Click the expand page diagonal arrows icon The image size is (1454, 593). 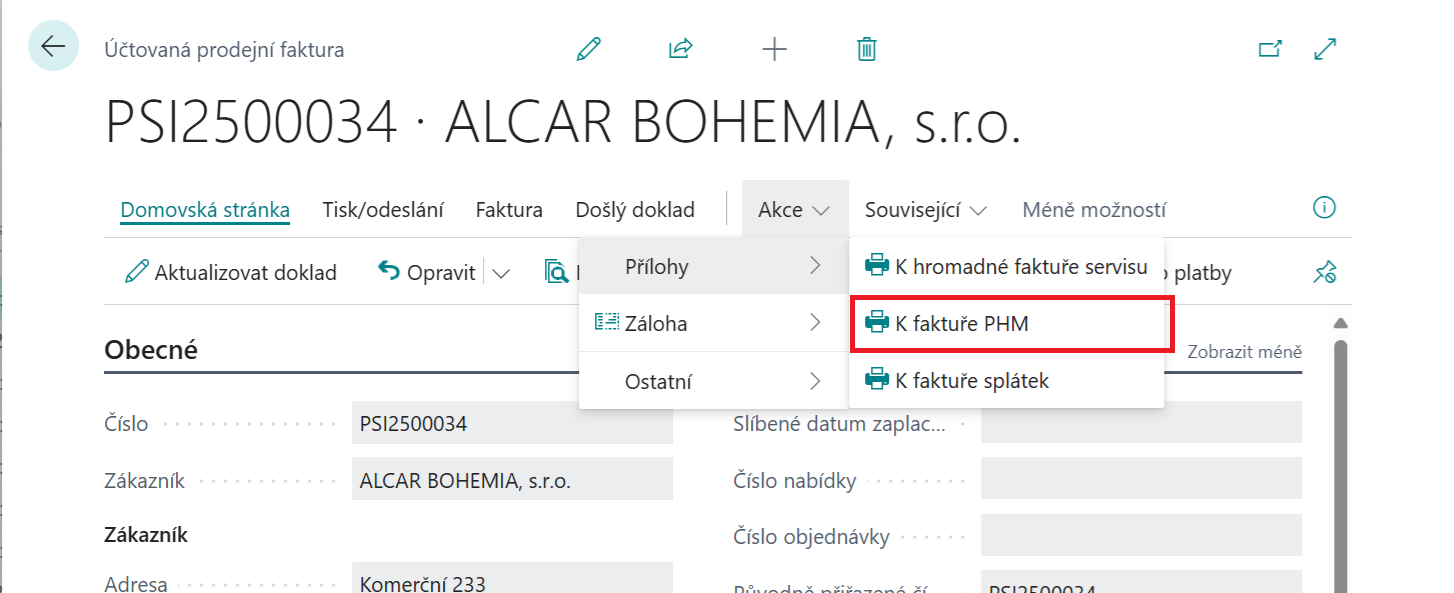(x=1325, y=49)
